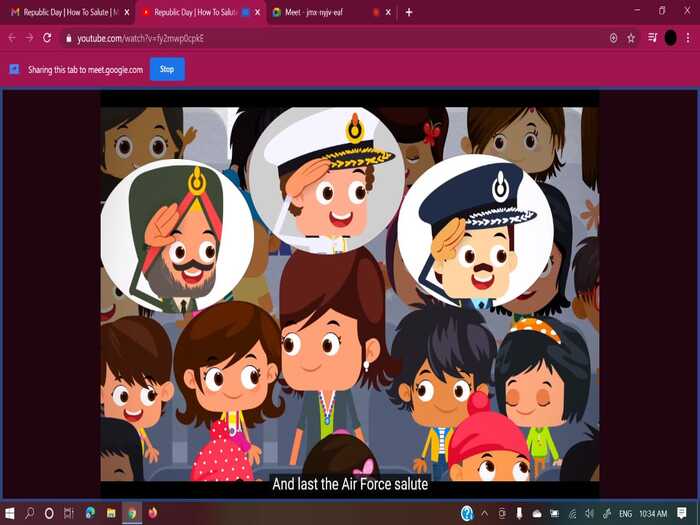Switch to the Gmail Republic Day tab
The height and width of the screenshot is (525, 700).
click(x=67, y=12)
